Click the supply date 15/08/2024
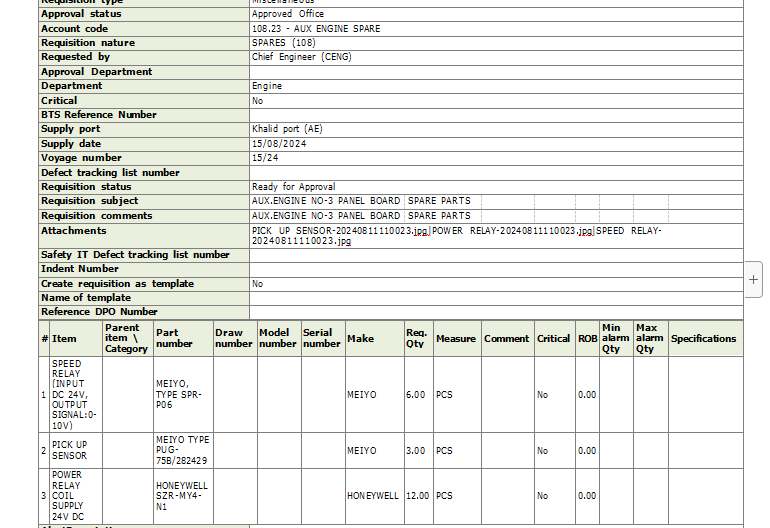 (x=279, y=143)
